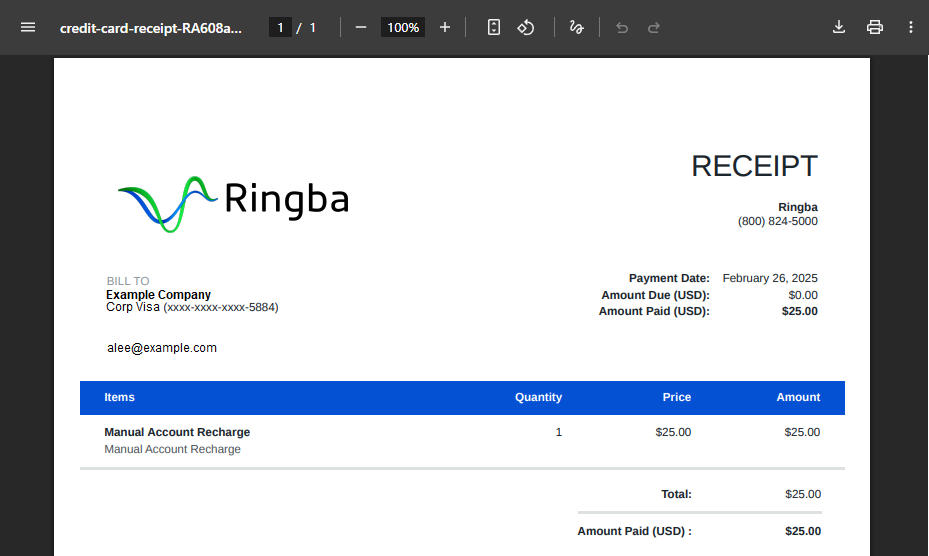Click the February 26, 2025 payment date
This screenshot has width=929, height=556.
tap(770, 278)
